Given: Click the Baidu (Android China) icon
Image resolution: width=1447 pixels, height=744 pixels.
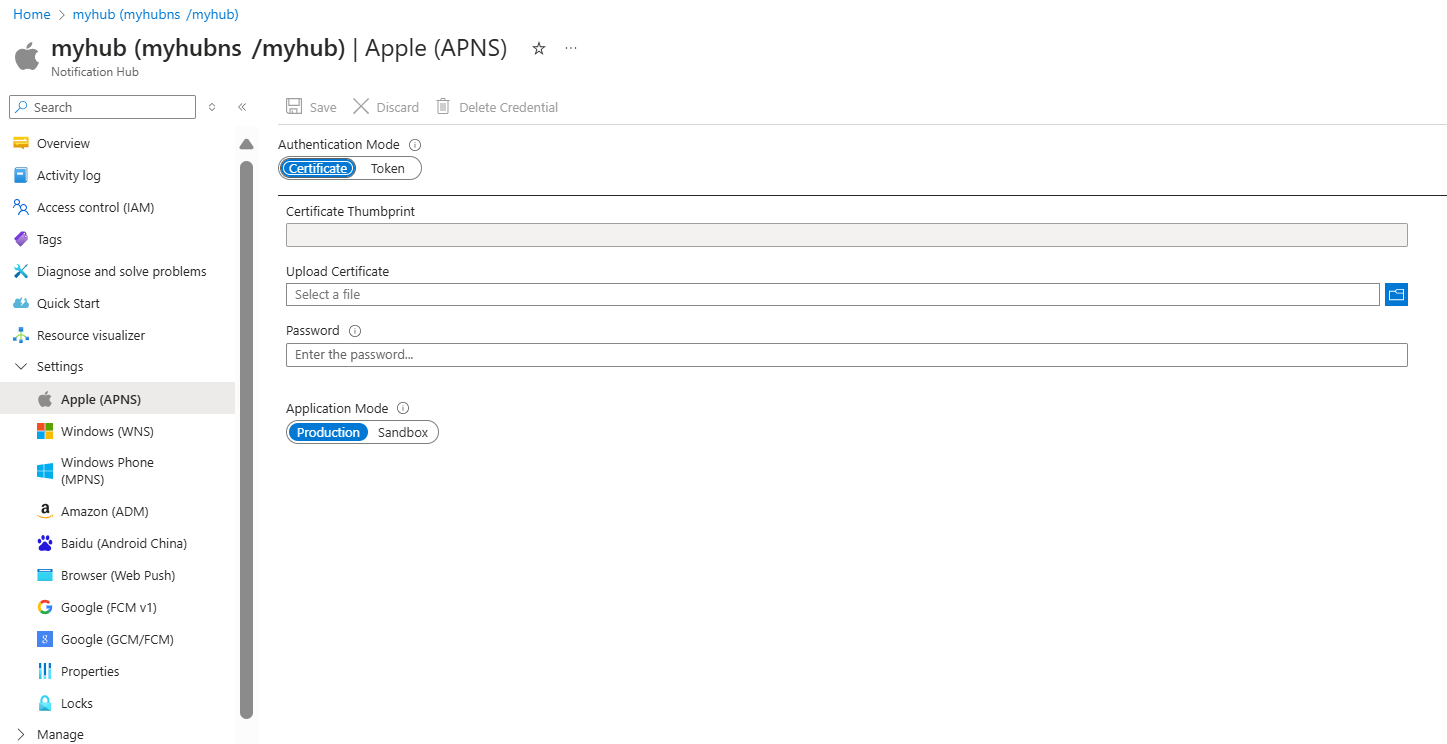Looking at the screenshot, I should (x=44, y=542).
